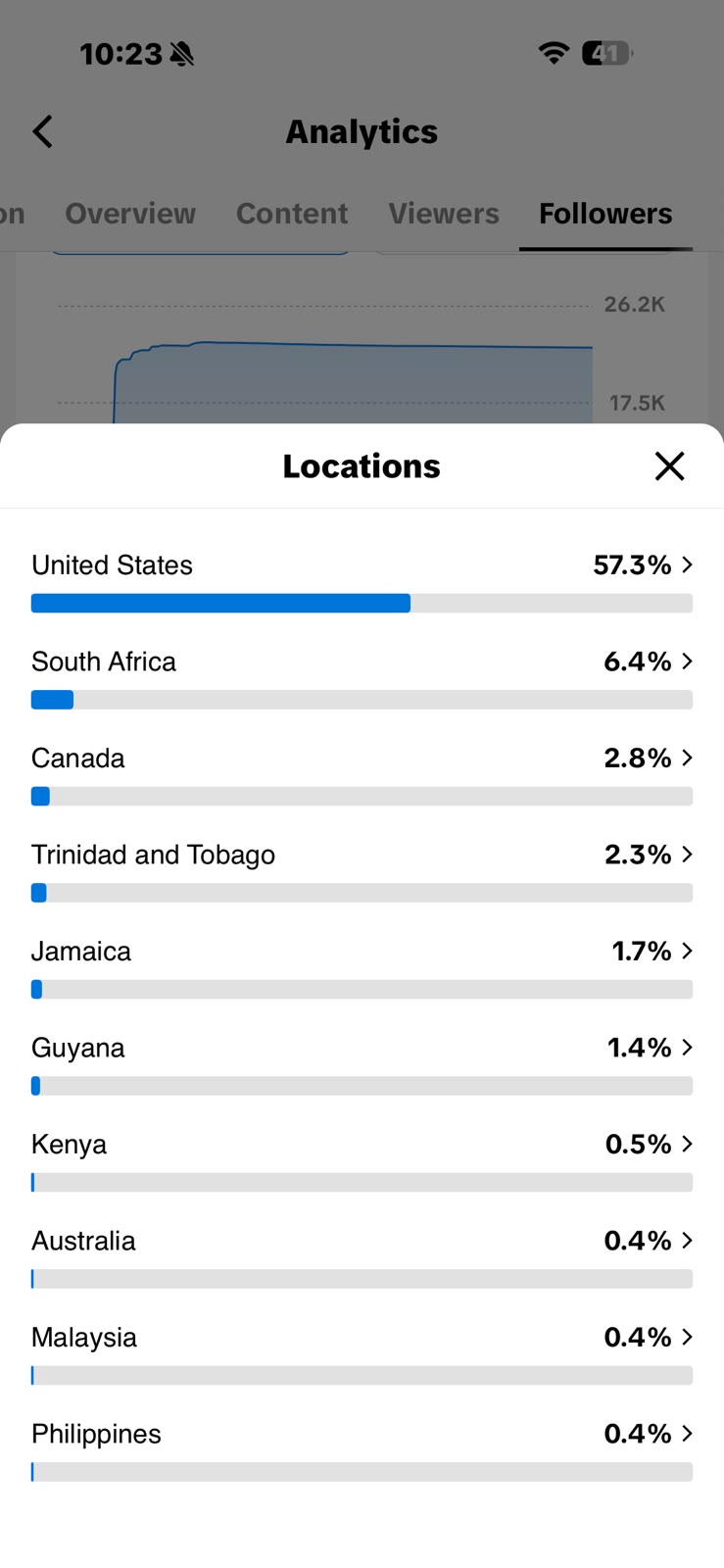Close the Locations panel with X
The image size is (724, 1568).
pos(669,466)
